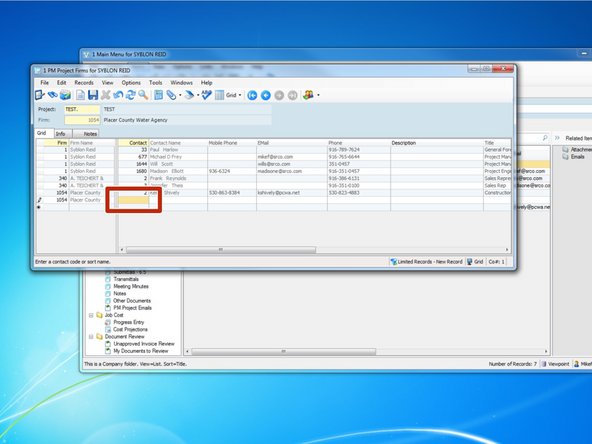The height and width of the screenshot is (444, 592).
Task: Create a new record with blank page icon
Action: 80,95
